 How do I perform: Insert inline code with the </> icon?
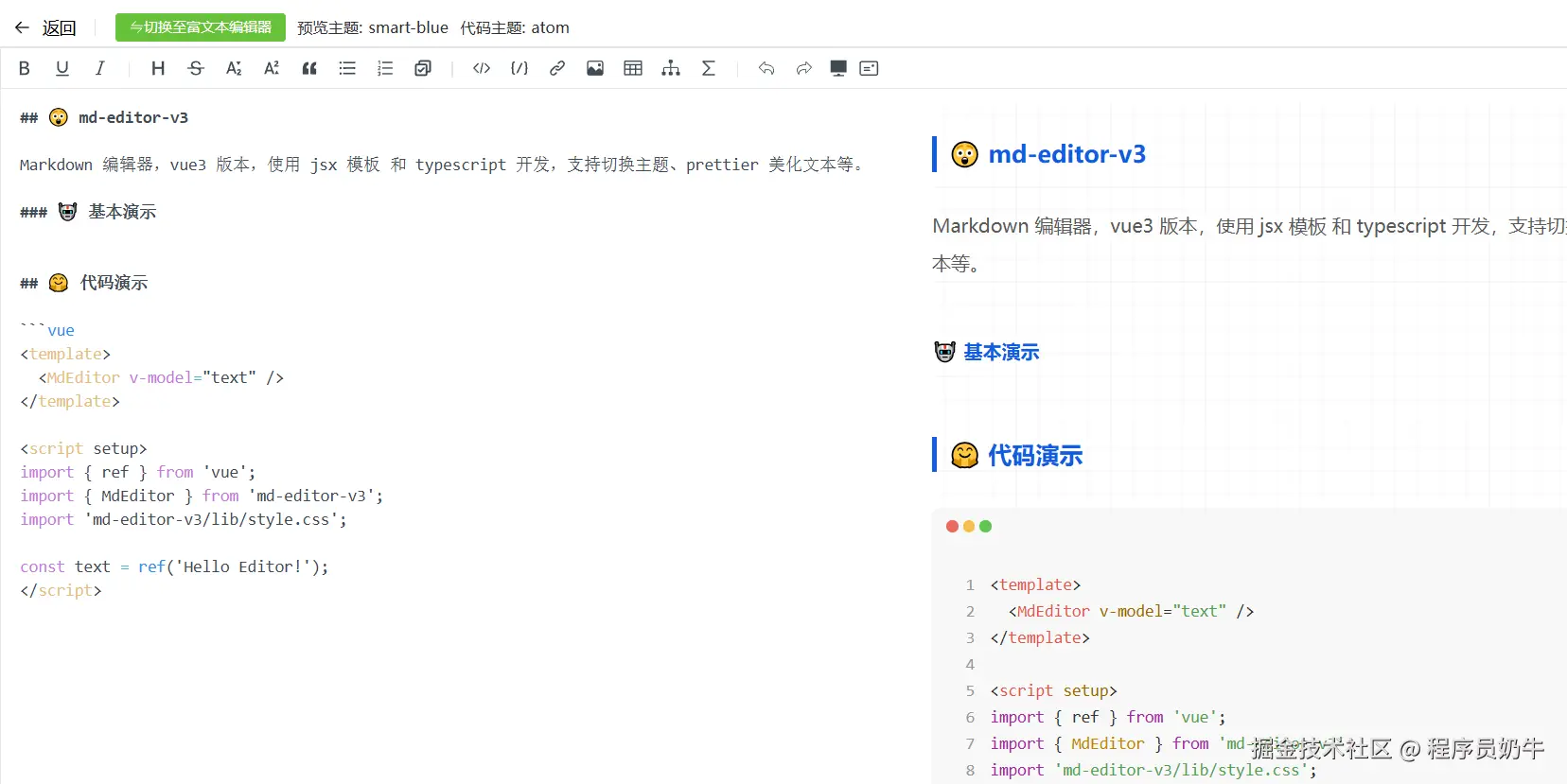pyautogui.click(x=482, y=68)
